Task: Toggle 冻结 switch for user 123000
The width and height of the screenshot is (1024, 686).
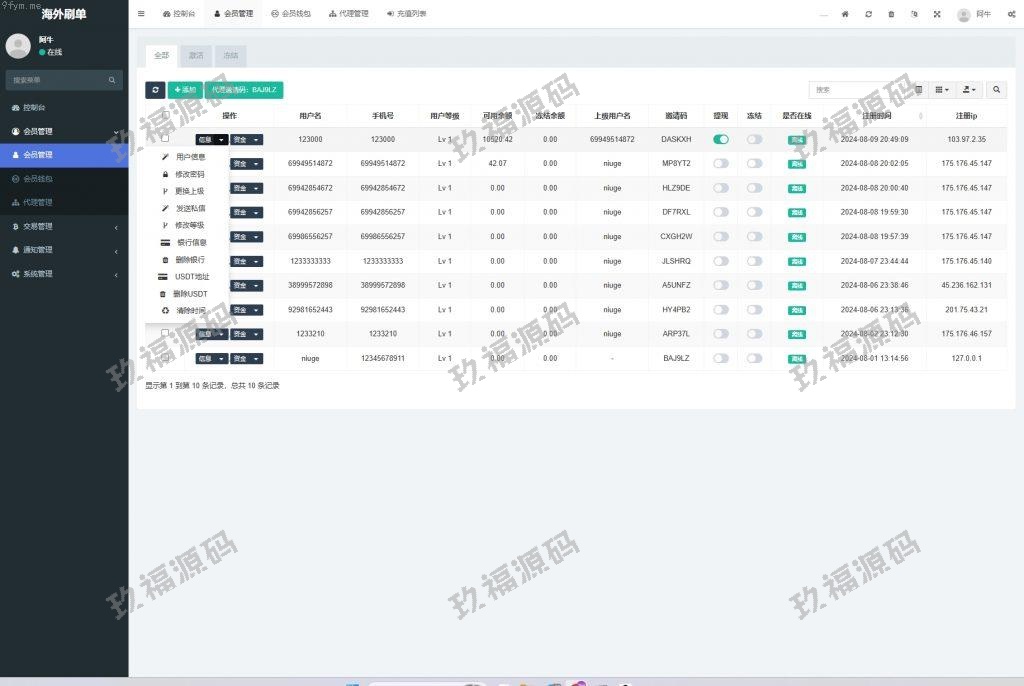Action: [754, 139]
